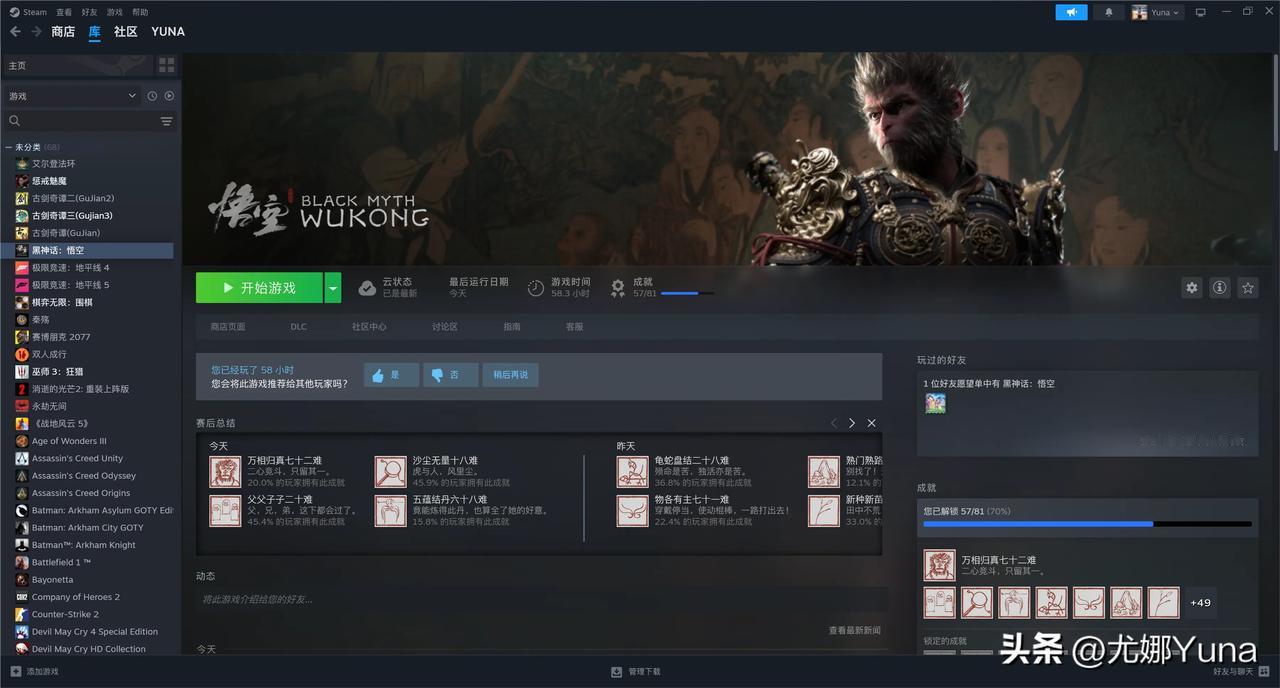Open advanced filter options icon
The height and width of the screenshot is (688, 1280).
point(166,121)
